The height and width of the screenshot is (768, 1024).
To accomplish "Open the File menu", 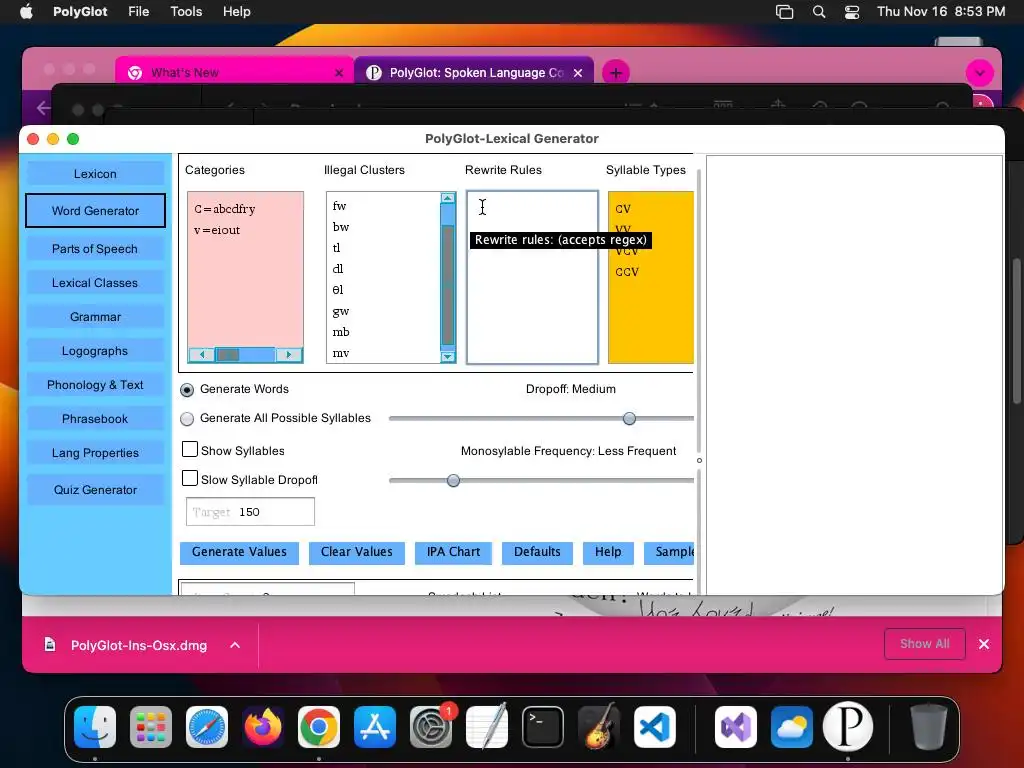I will tap(138, 12).
